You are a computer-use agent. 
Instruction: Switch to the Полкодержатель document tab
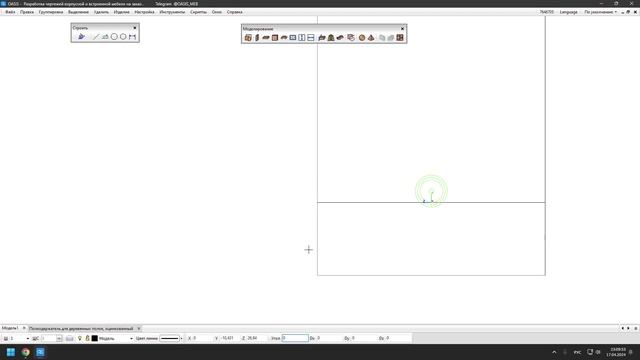(81, 328)
